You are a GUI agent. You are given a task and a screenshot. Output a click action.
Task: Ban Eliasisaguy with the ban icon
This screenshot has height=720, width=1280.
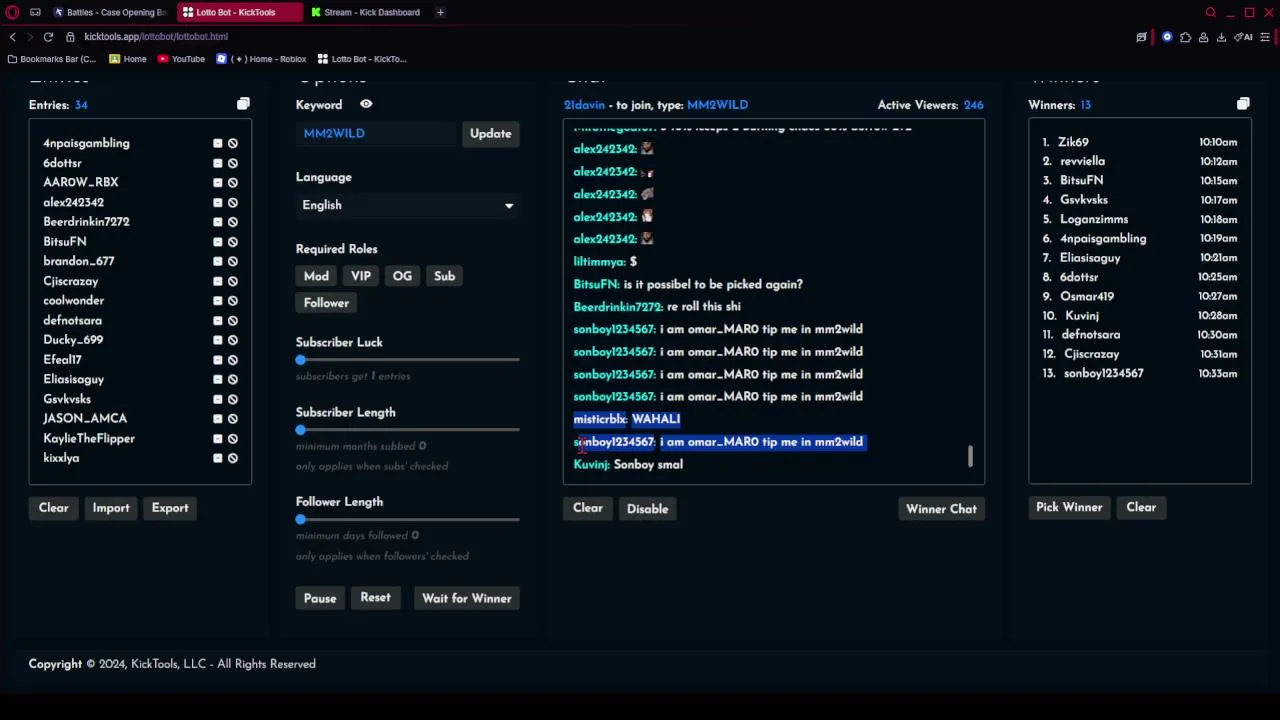pos(233,379)
